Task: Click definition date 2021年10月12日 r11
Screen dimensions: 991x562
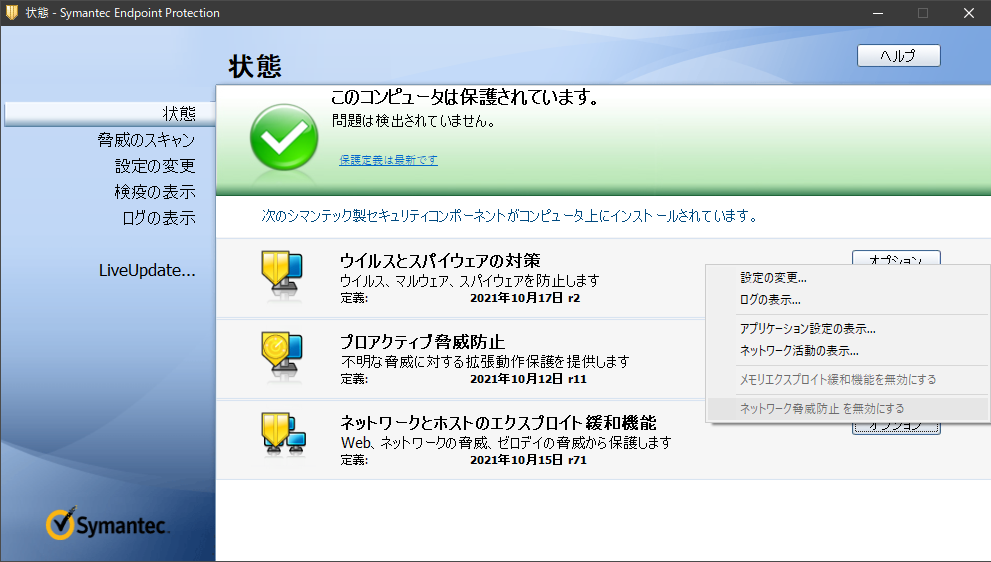Action: click(x=528, y=379)
